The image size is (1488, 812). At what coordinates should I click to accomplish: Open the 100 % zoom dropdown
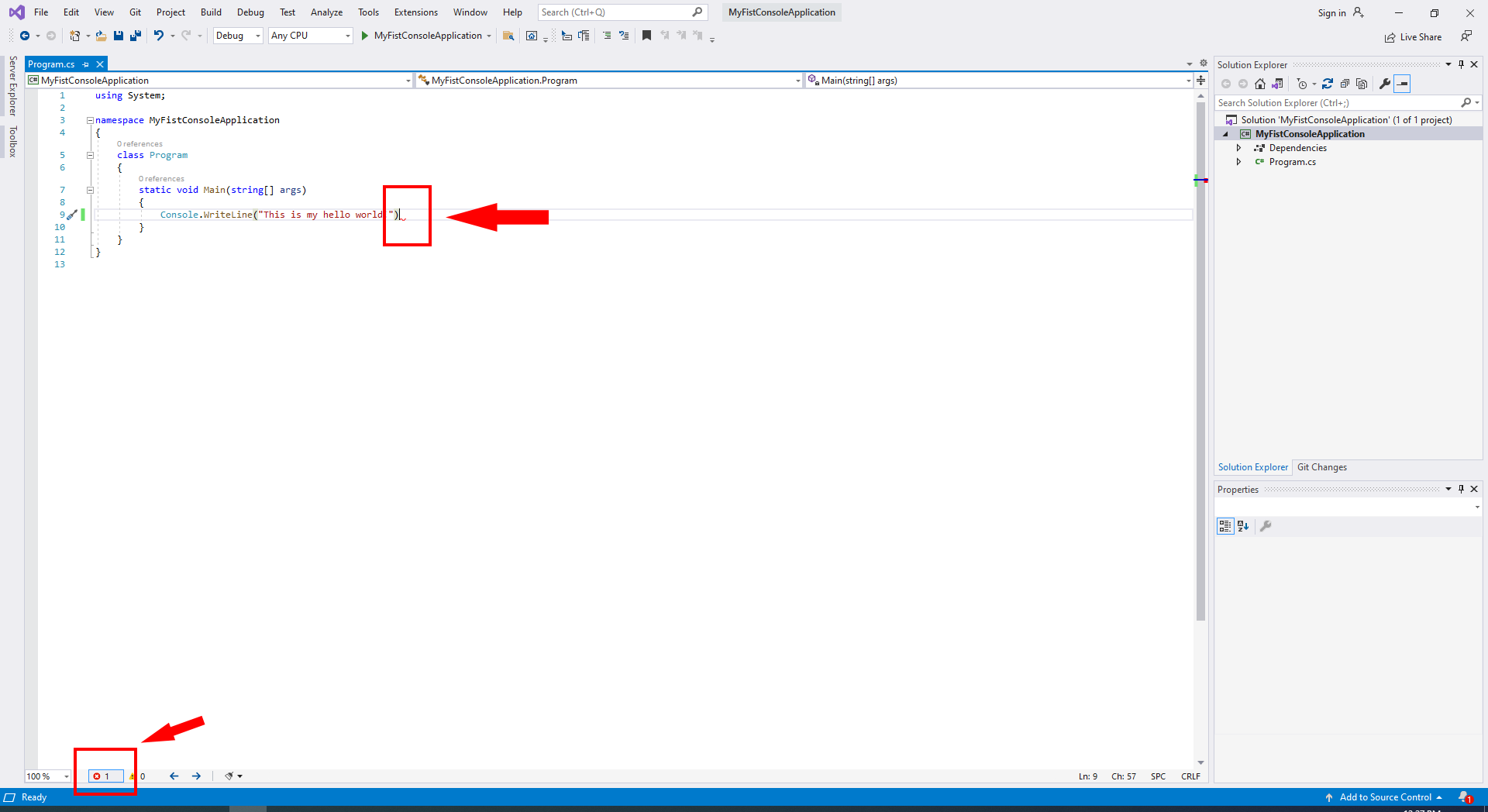coord(48,776)
